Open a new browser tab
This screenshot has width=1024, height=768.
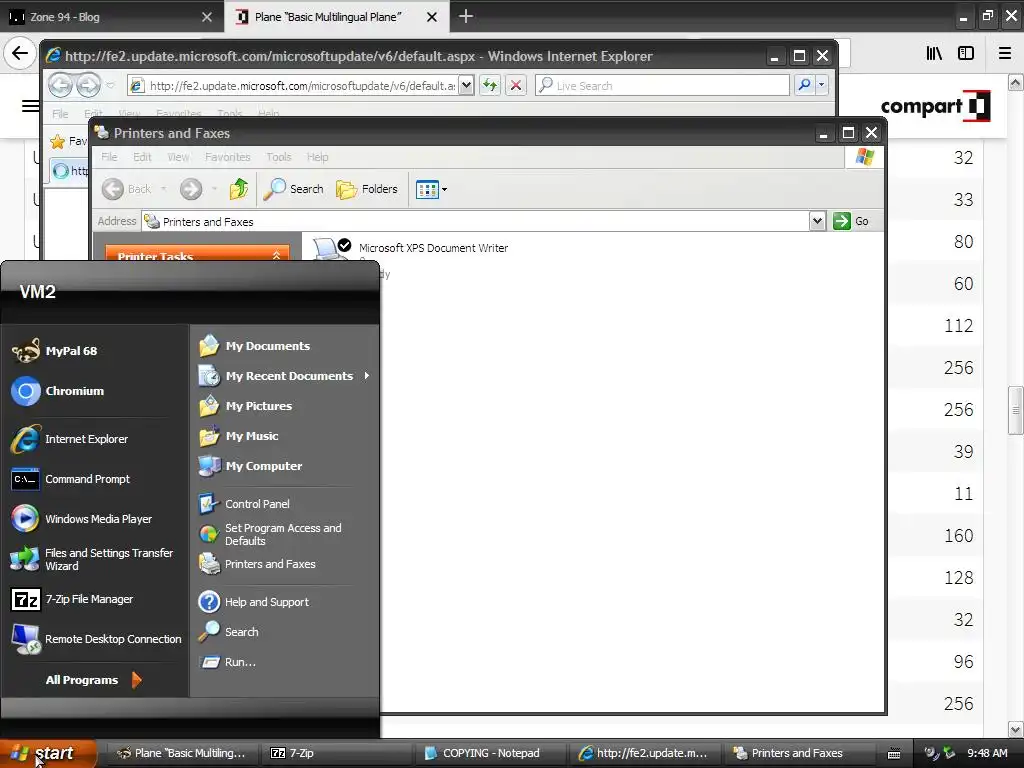(x=466, y=16)
